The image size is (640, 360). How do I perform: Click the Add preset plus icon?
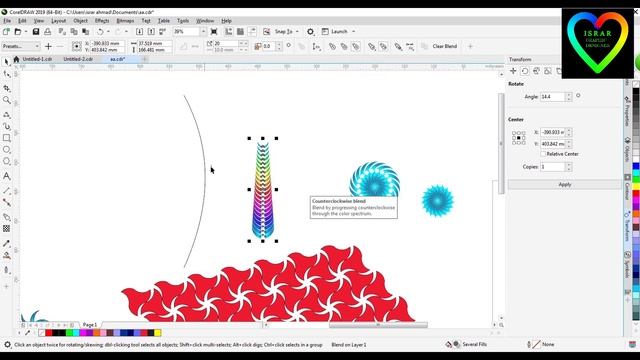click(48, 47)
